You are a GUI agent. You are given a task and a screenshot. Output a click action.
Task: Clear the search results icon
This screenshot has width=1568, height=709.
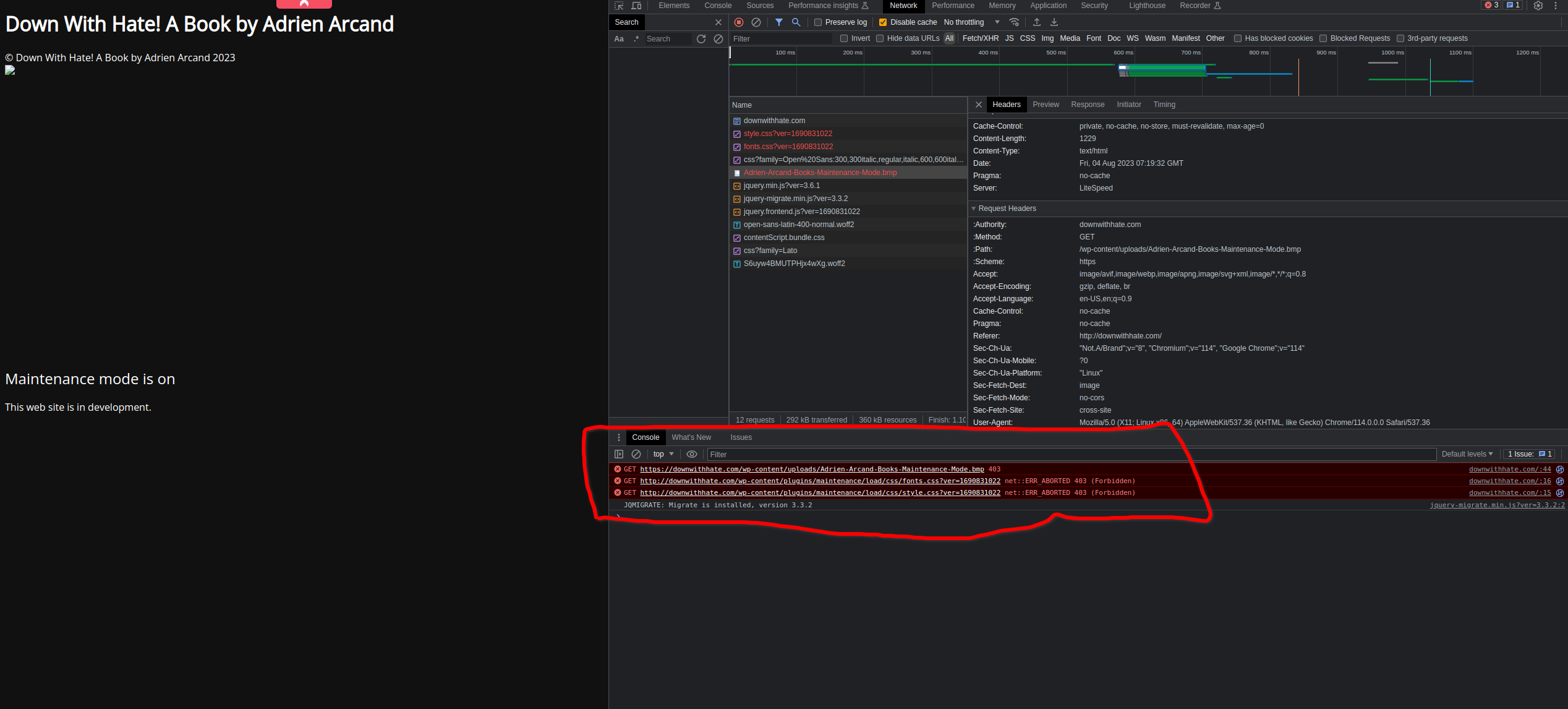point(718,39)
